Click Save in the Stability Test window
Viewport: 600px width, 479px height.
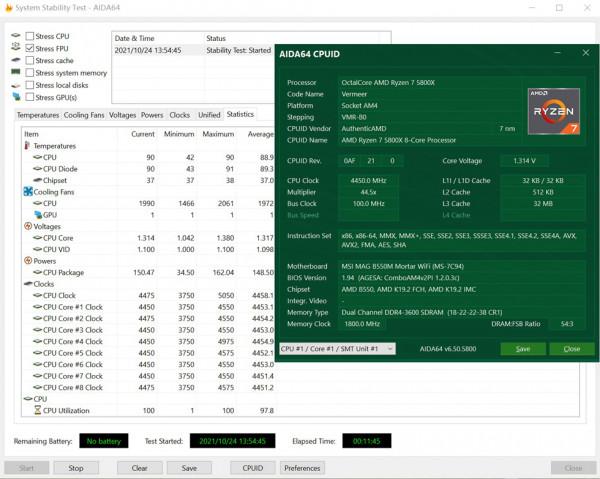click(x=189, y=468)
